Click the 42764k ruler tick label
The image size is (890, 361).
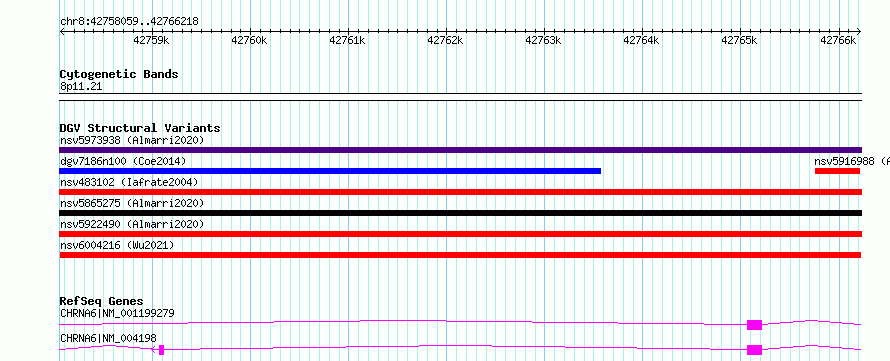tap(642, 40)
